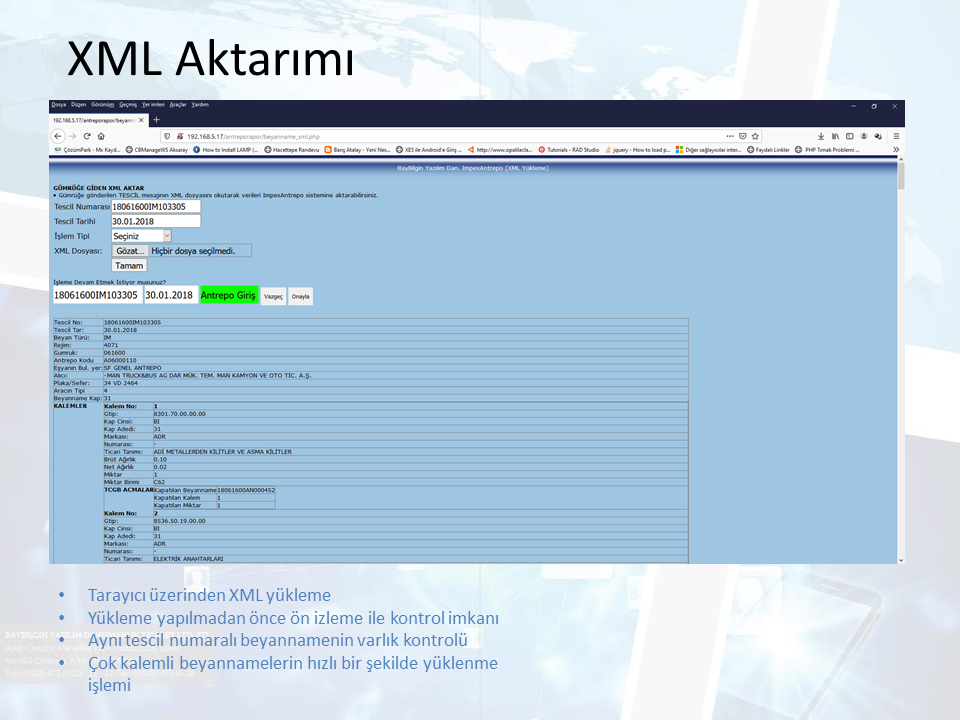
Task: Click the address bar URL field
Action: (x=453, y=137)
